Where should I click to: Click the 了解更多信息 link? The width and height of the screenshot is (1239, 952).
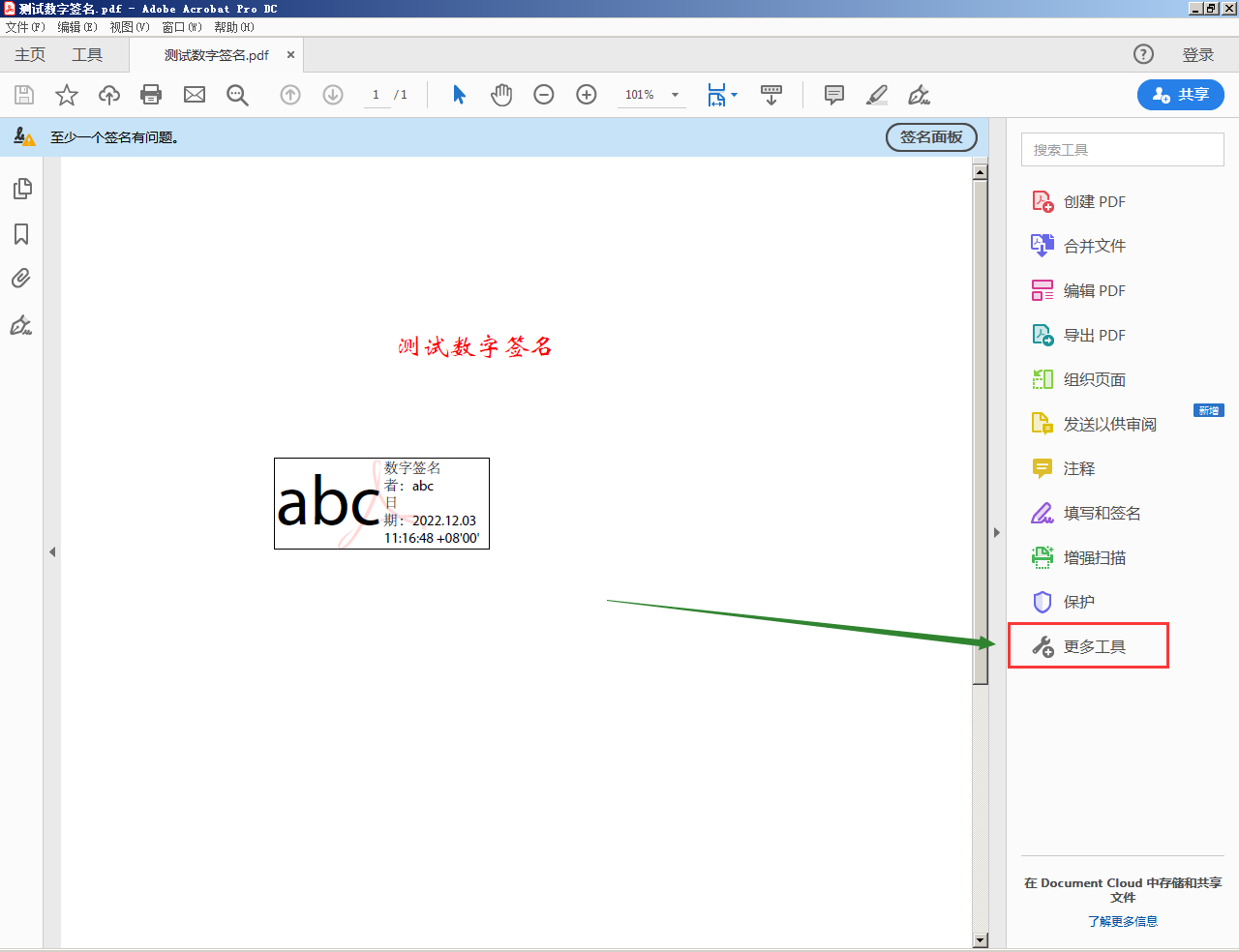1122,921
